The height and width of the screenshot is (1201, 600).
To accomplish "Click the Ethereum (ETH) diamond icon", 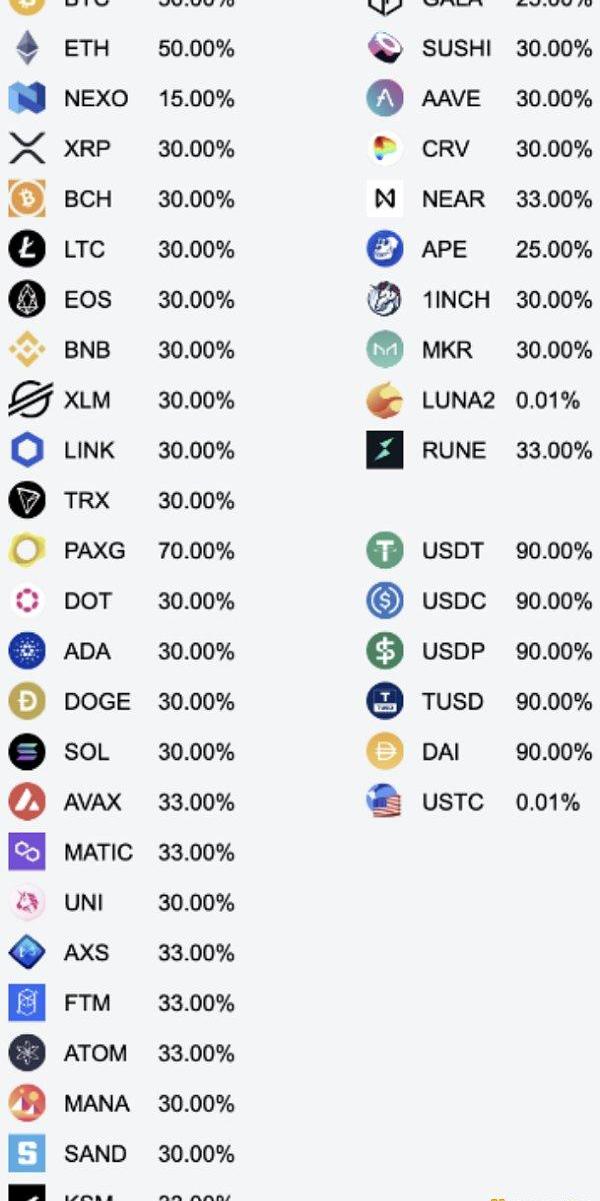I will (x=27, y=48).
